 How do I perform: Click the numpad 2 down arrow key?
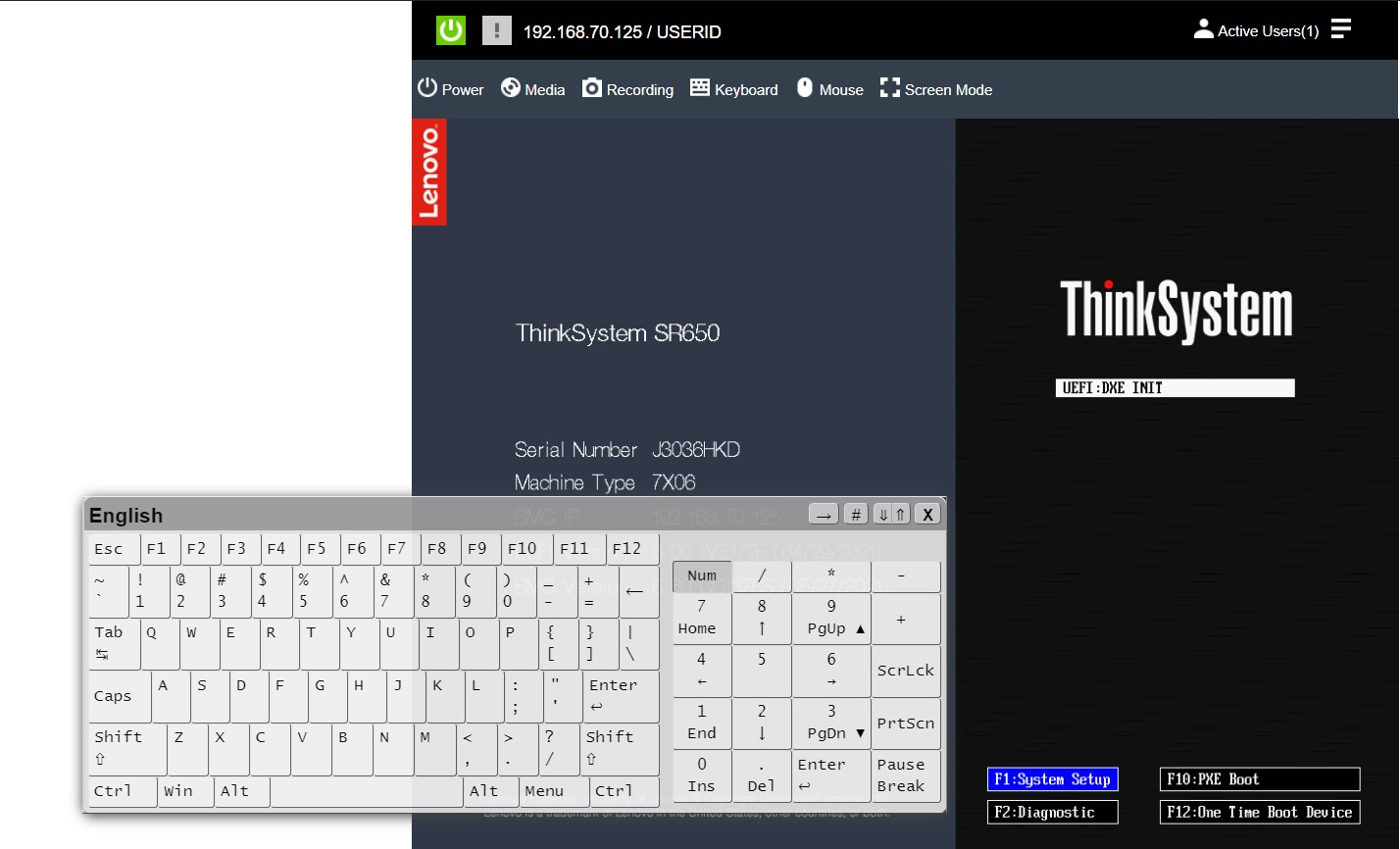pyautogui.click(x=762, y=723)
